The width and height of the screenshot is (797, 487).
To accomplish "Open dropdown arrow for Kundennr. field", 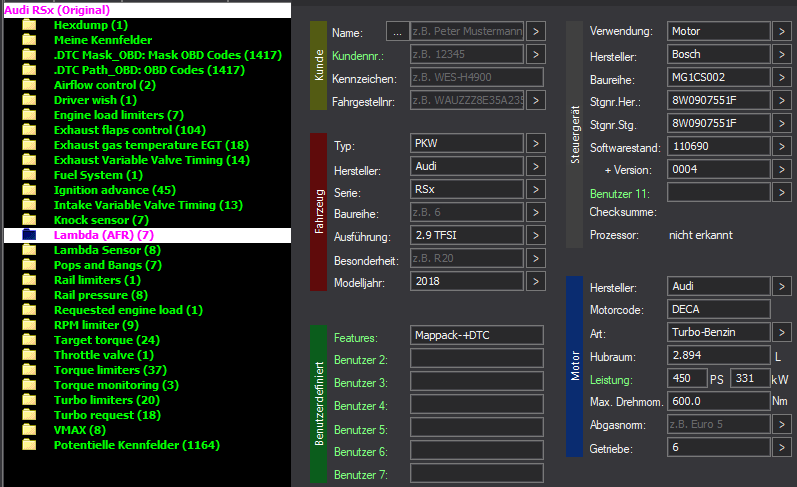I will 536,54.
